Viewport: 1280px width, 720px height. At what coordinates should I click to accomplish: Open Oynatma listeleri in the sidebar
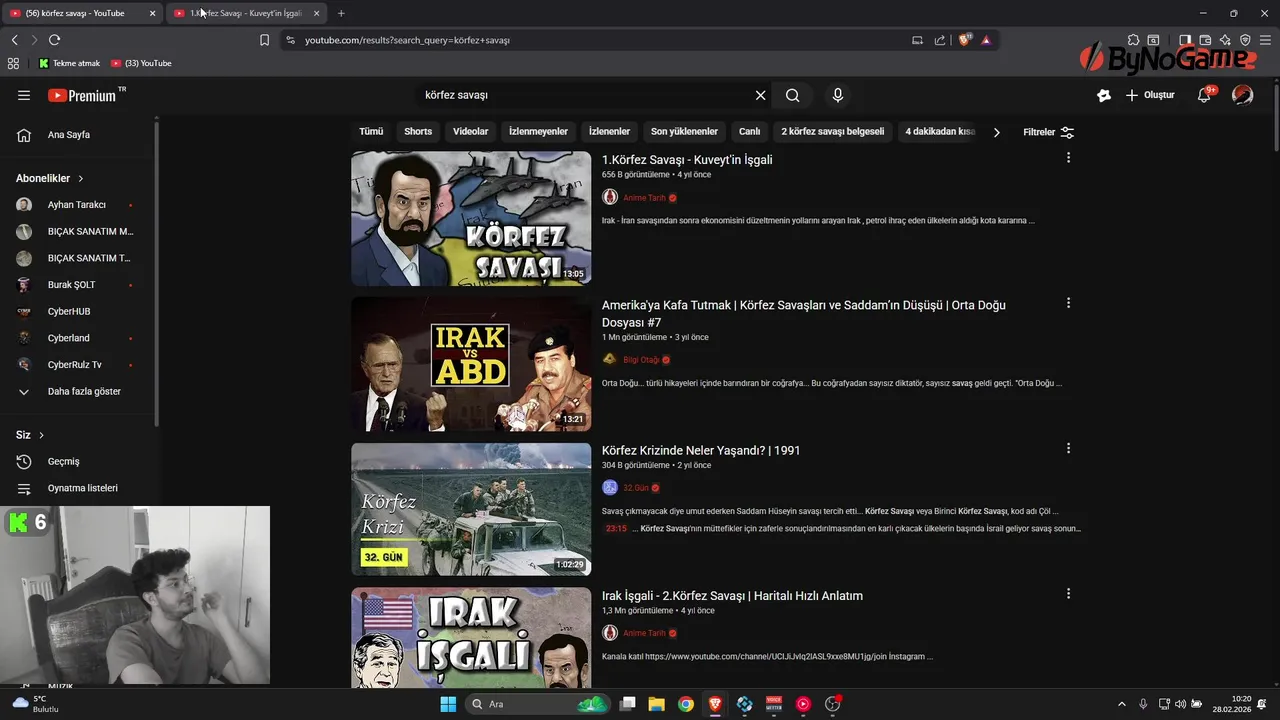pyautogui.click(x=78, y=488)
